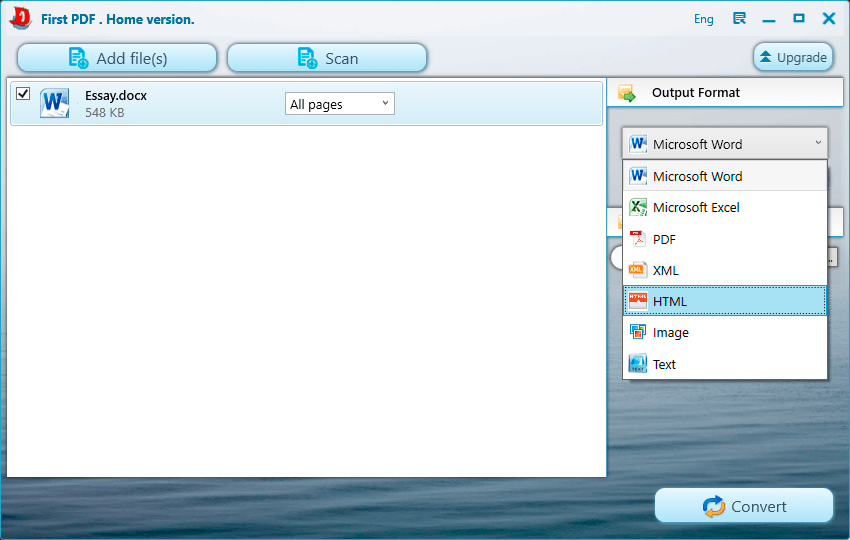Click the Convert button
The height and width of the screenshot is (540, 850).
pyautogui.click(x=744, y=506)
